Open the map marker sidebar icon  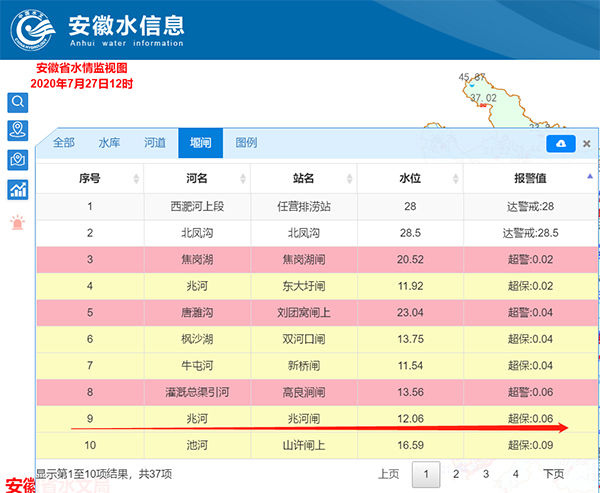pos(18,160)
